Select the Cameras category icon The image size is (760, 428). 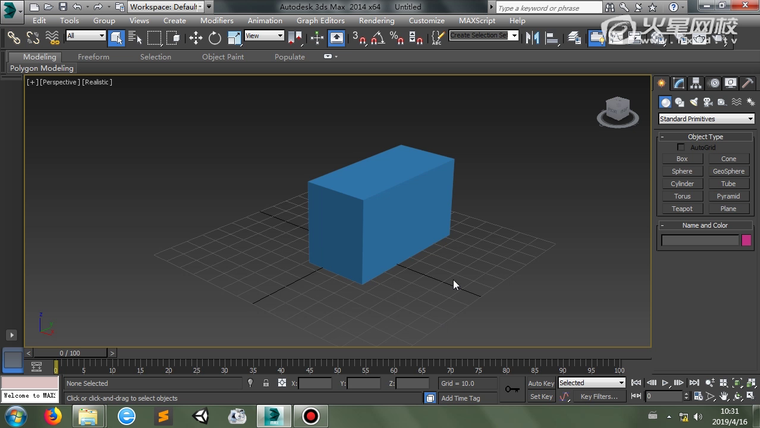click(x=707, y=102)
